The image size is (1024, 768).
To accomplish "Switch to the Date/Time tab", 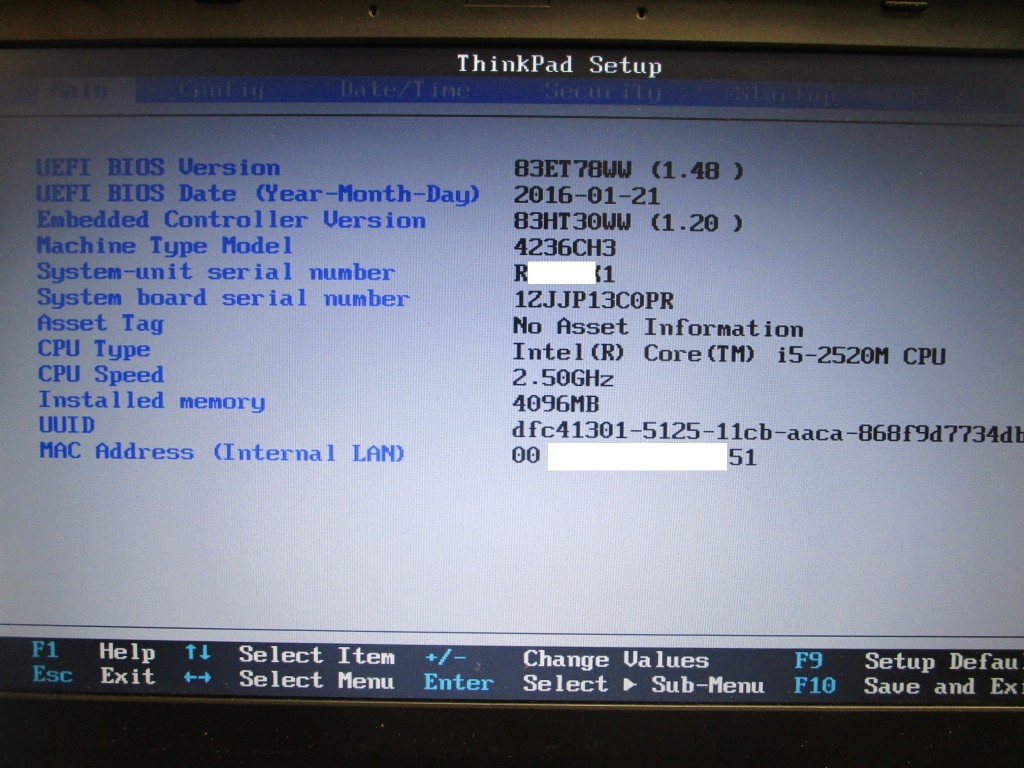I will (405, 89).
